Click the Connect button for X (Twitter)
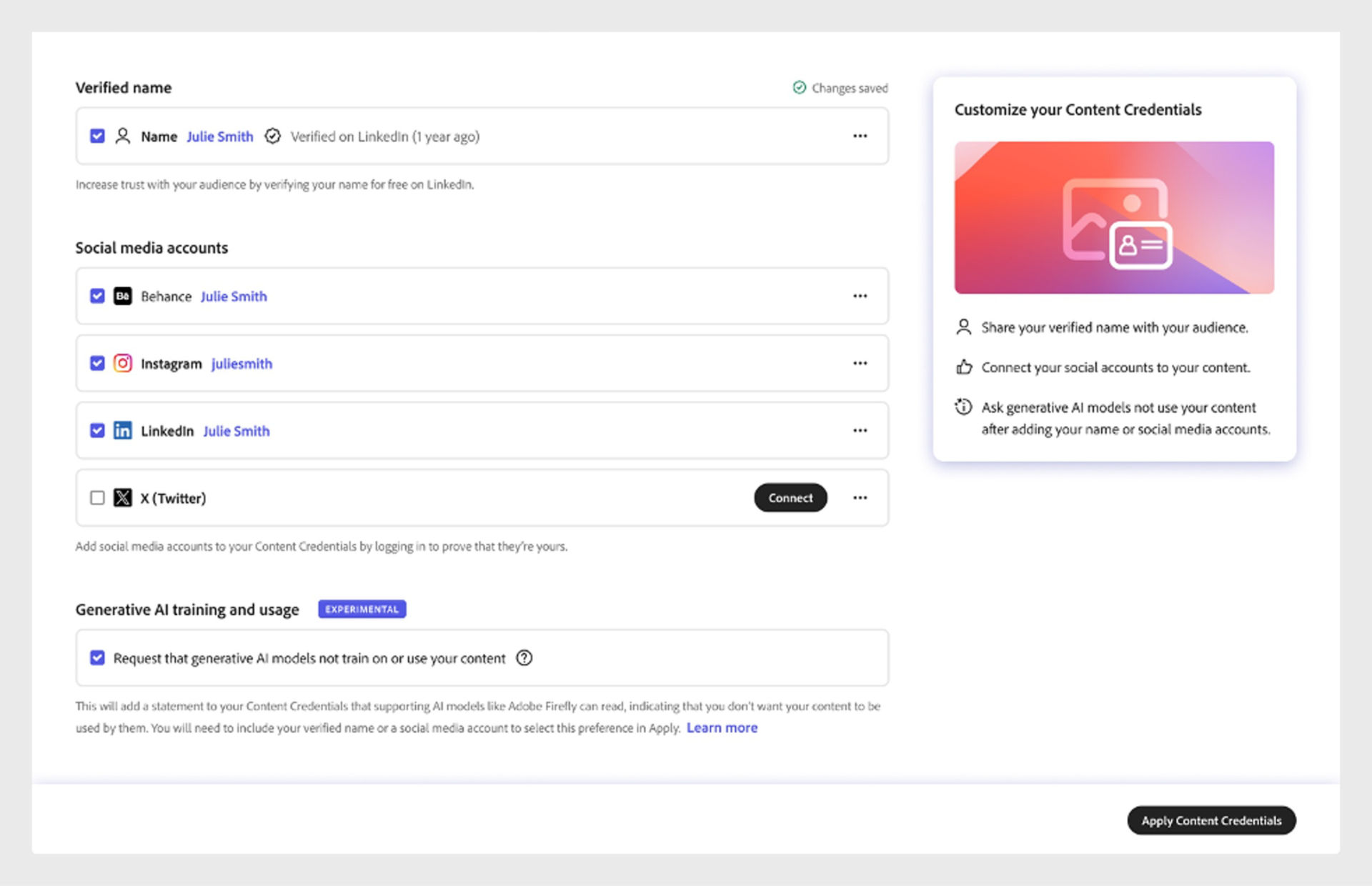This screenshot has height=886, width=1372. [790, 497]
